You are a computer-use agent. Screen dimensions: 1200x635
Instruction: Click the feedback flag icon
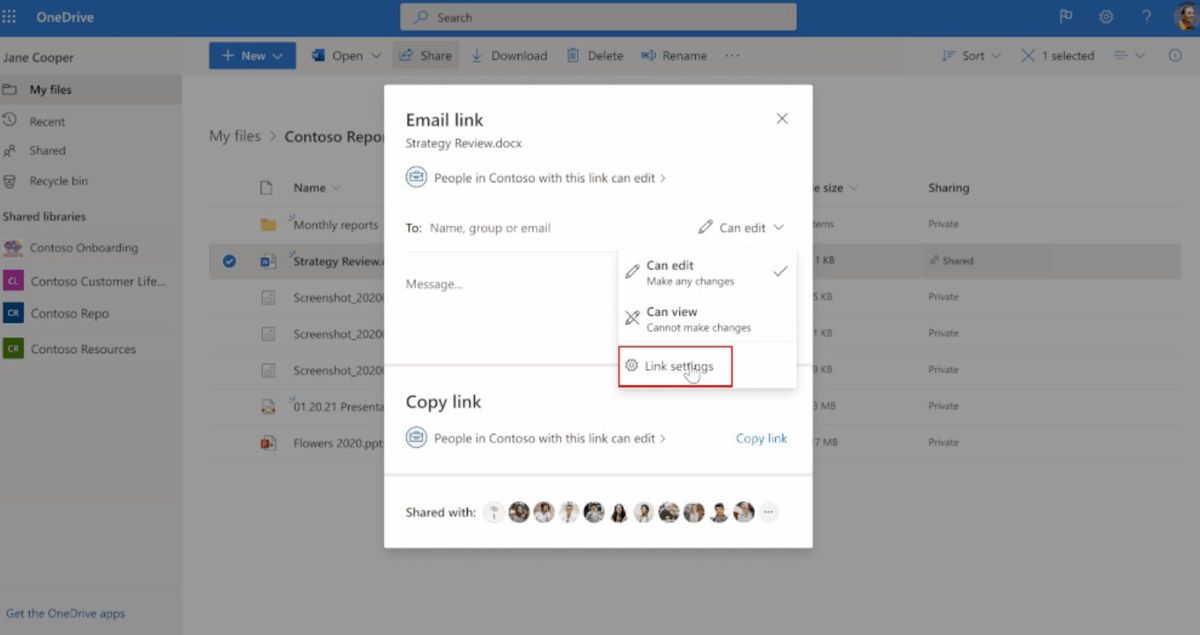click(1065, 16)
